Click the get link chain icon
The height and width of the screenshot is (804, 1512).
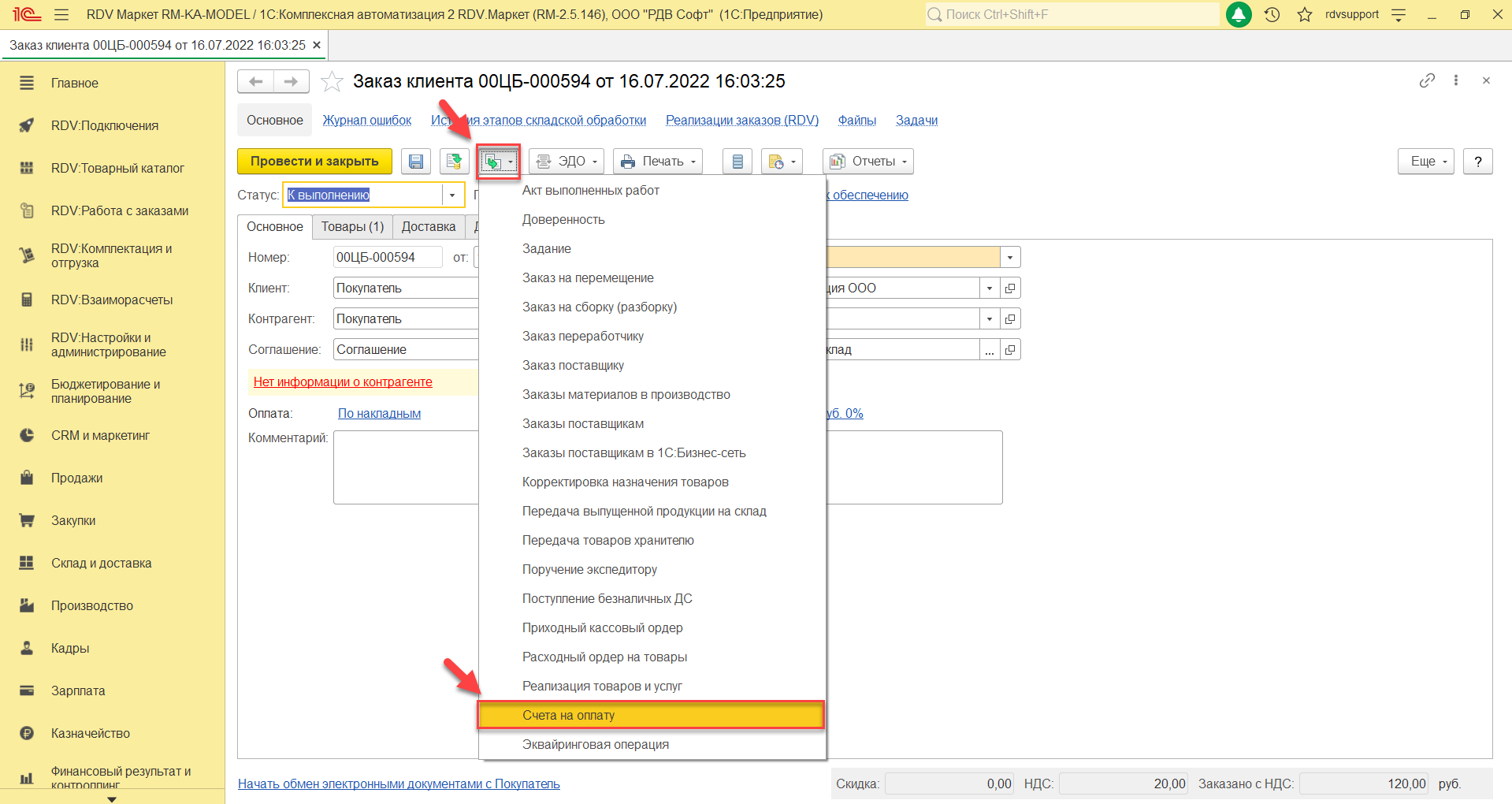pyautogui.click(x=1427, y=80)
